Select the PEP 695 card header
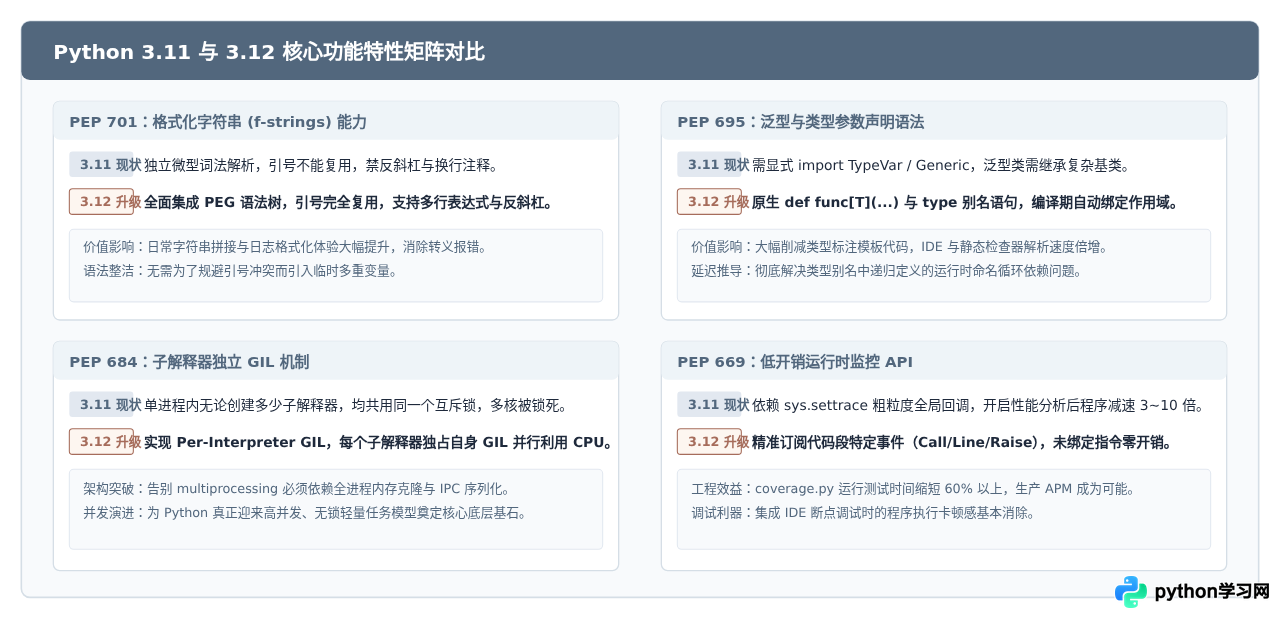 pos(944,121)
